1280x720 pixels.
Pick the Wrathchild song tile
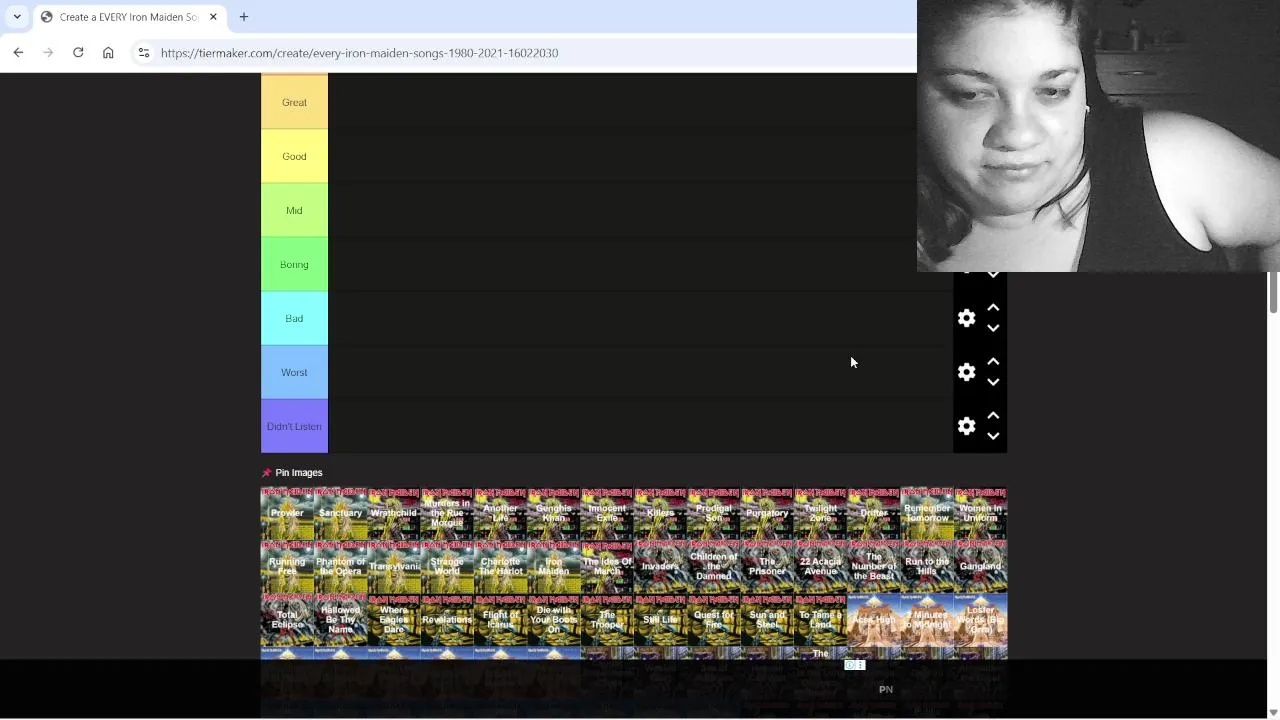point(394,514)
